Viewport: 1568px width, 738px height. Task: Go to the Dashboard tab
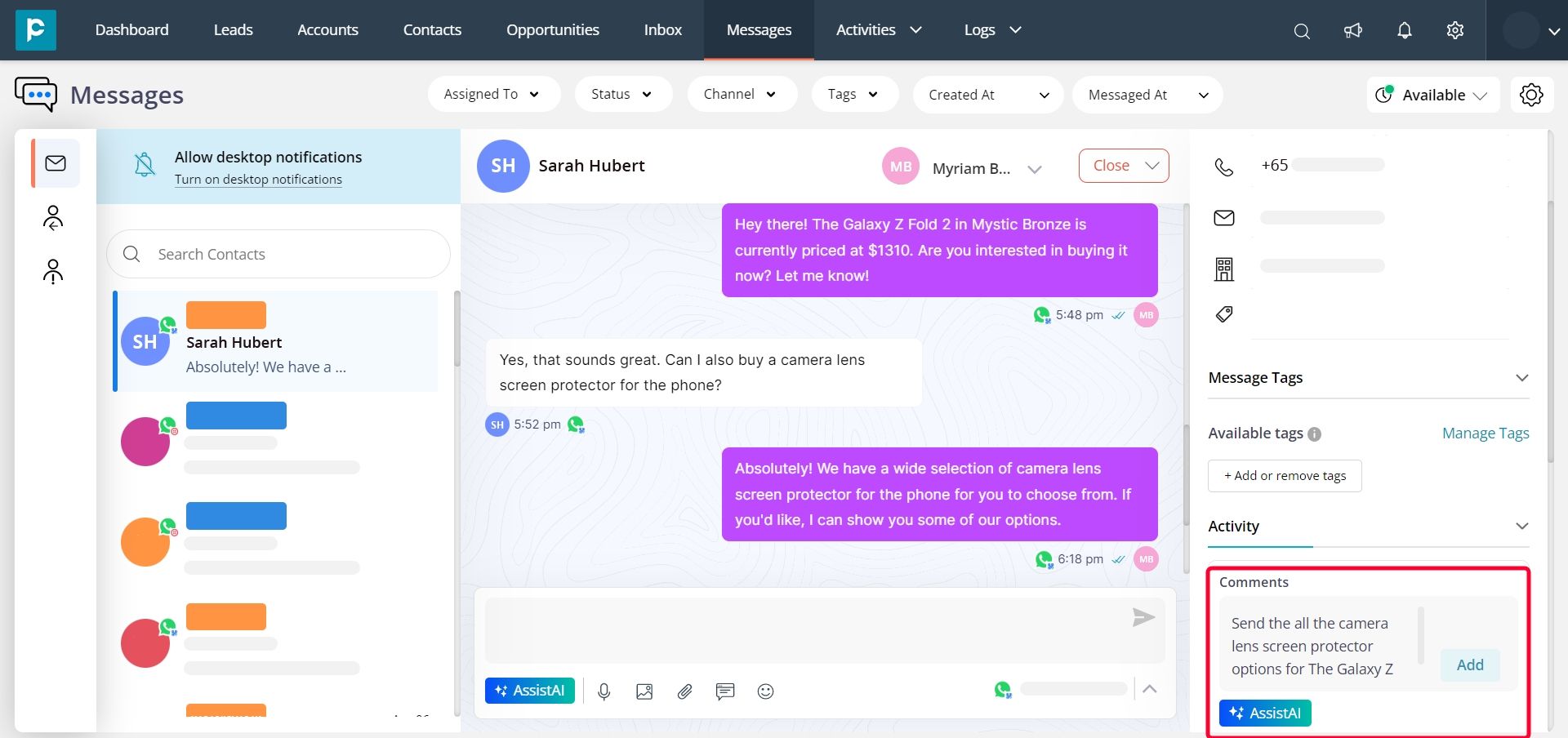[132, 30]
